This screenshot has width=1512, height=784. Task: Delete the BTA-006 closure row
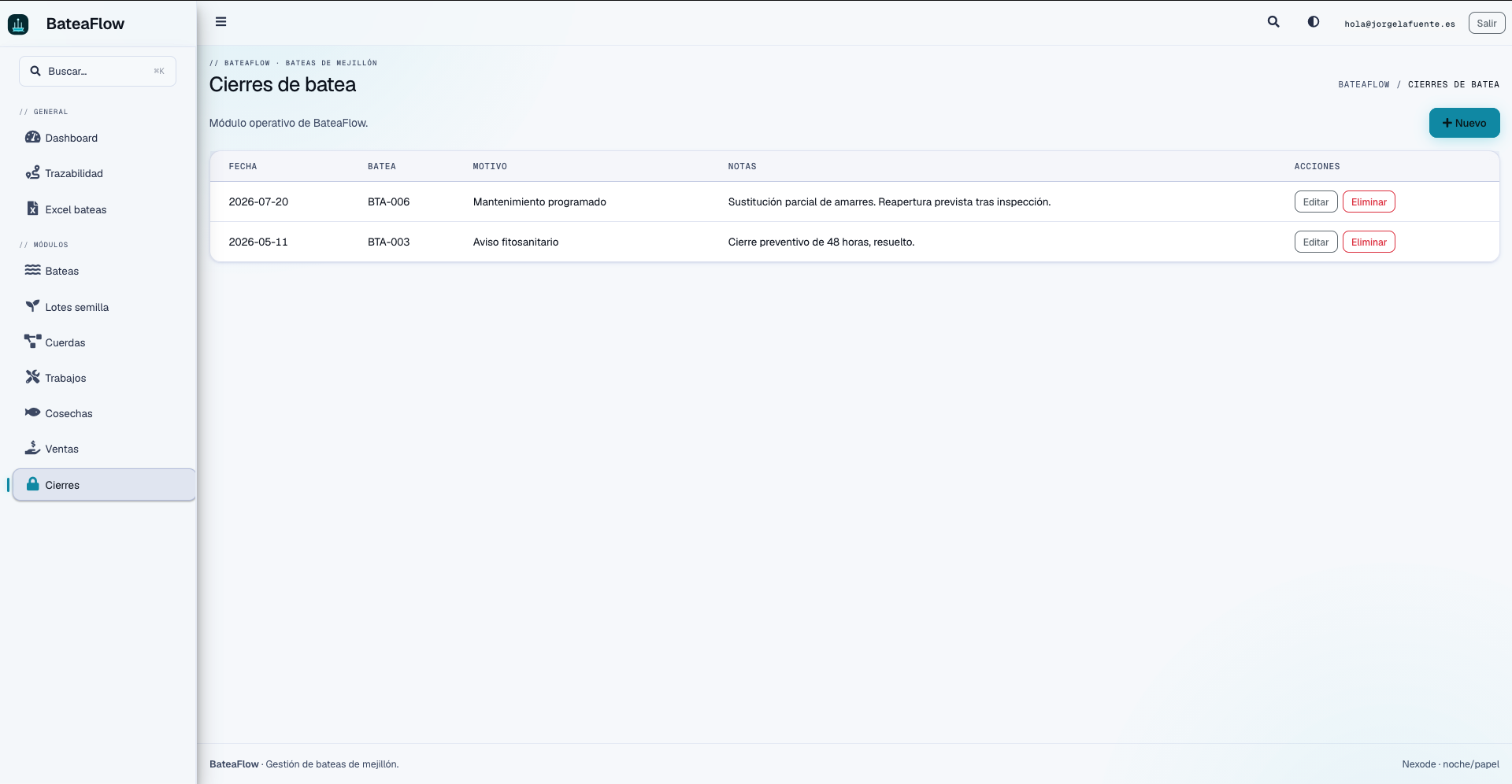(1369, 202)
